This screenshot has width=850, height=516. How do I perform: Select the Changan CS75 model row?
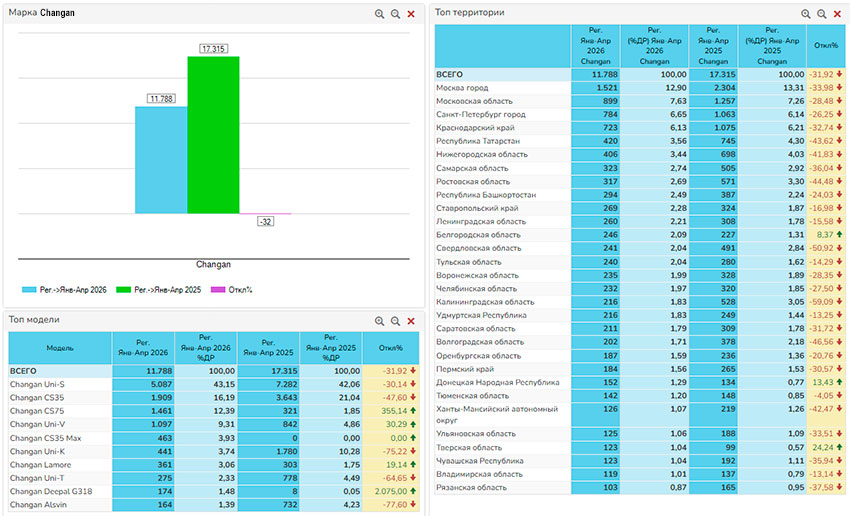coord(214,411)
